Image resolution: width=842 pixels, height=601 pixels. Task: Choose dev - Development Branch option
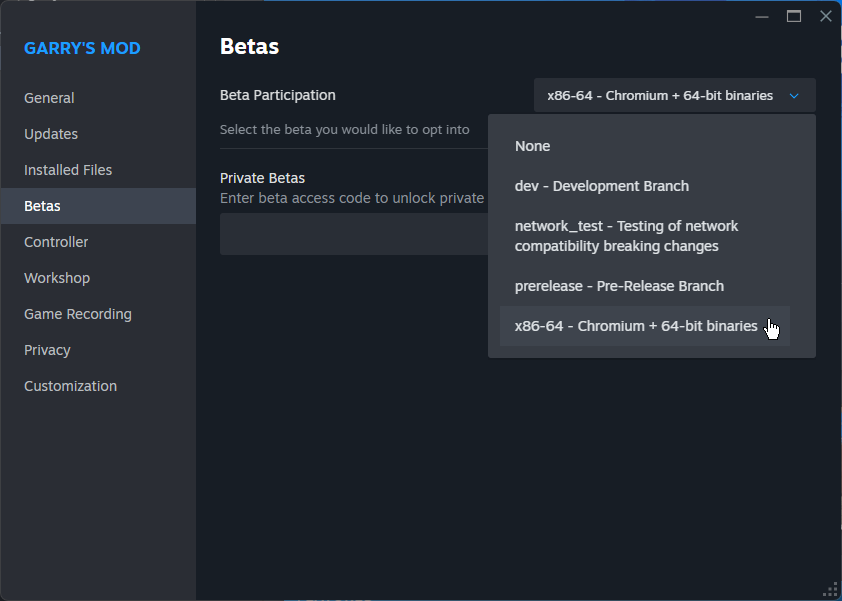tap(644, 186)
